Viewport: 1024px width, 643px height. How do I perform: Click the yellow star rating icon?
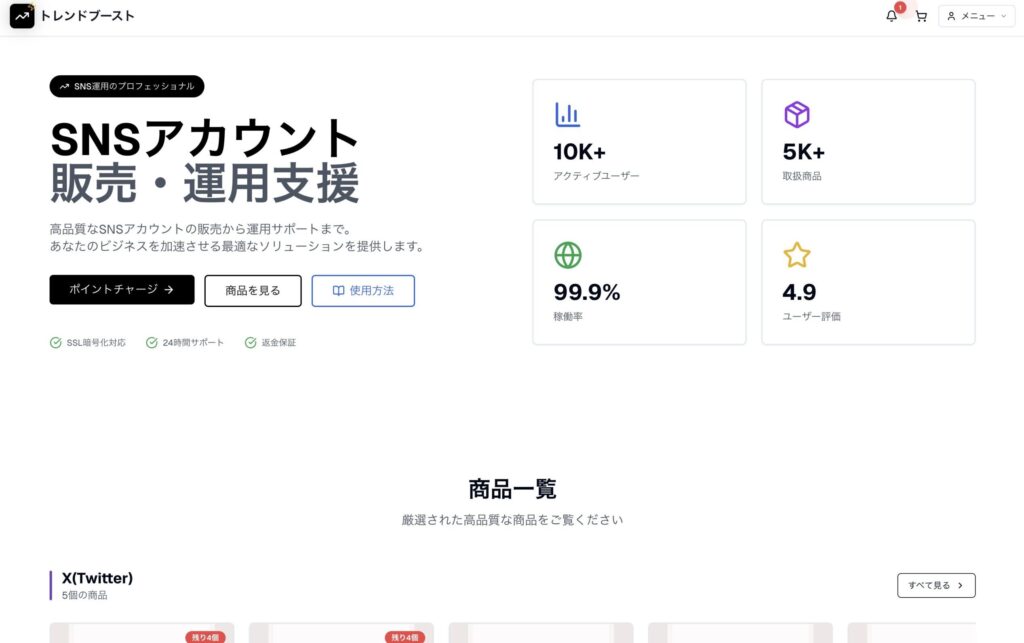click(796, 255)
